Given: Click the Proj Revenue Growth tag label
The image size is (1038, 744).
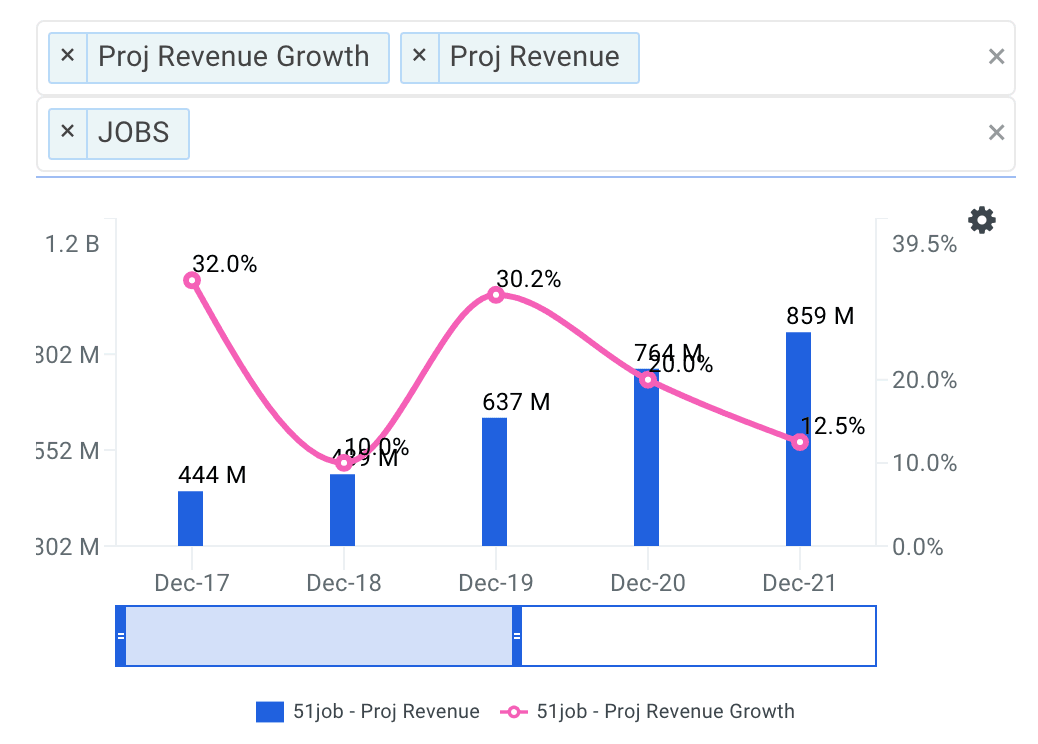Looking at the screenshot, I should pos(234,57).
